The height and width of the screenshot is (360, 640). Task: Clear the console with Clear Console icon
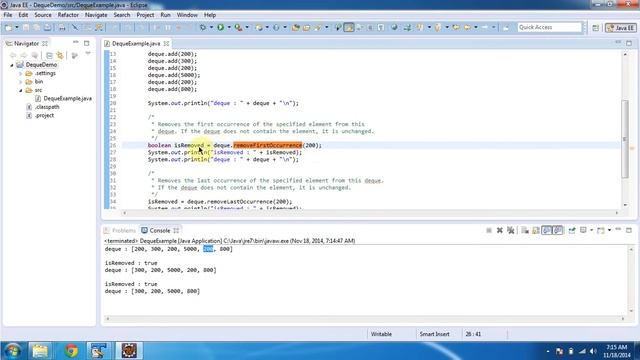[525, 231]
